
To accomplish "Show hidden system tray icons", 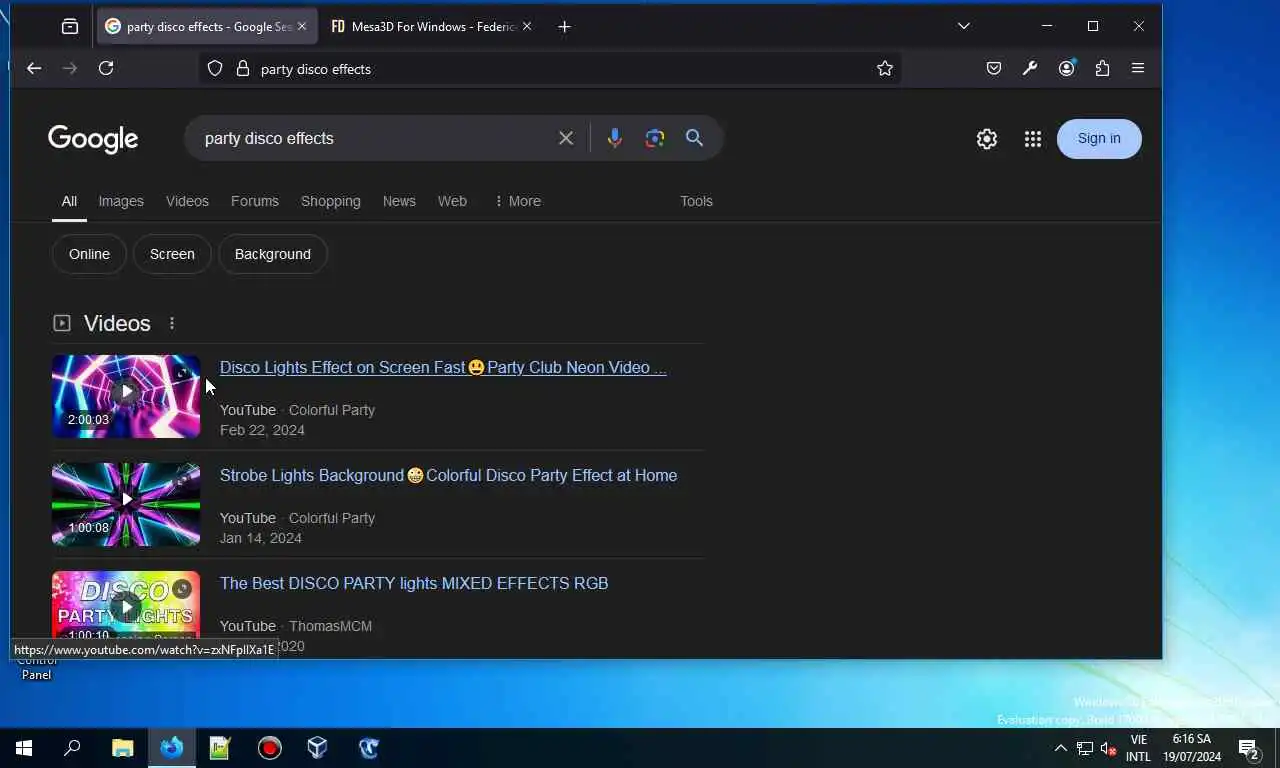I will [x=1061, y=748].
